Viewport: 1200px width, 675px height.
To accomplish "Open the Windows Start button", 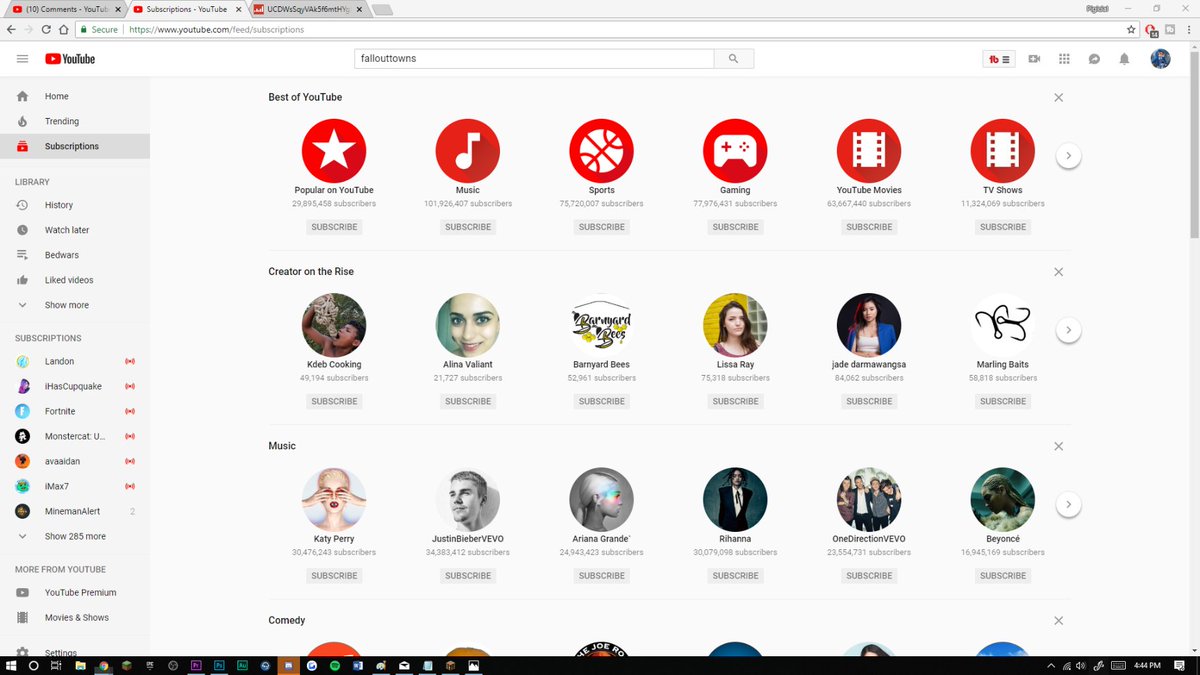I will (11, 665).
